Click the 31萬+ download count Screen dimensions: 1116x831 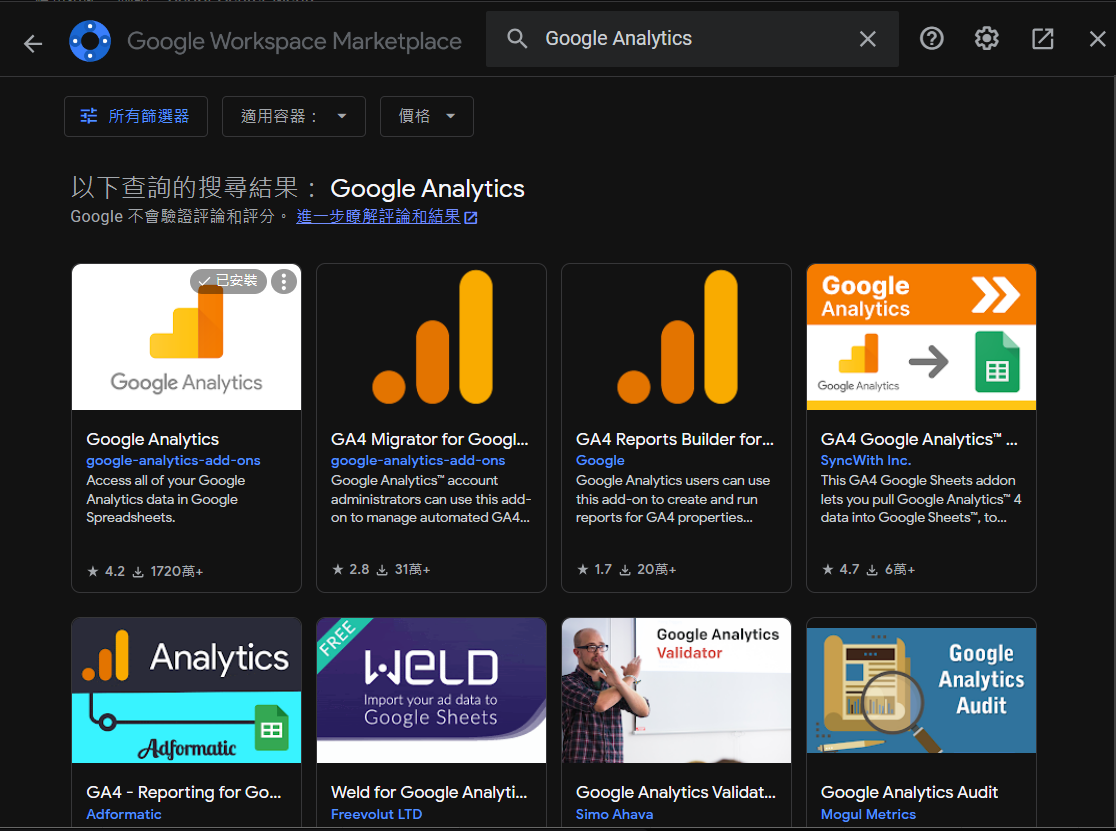[x=404, y=569]
